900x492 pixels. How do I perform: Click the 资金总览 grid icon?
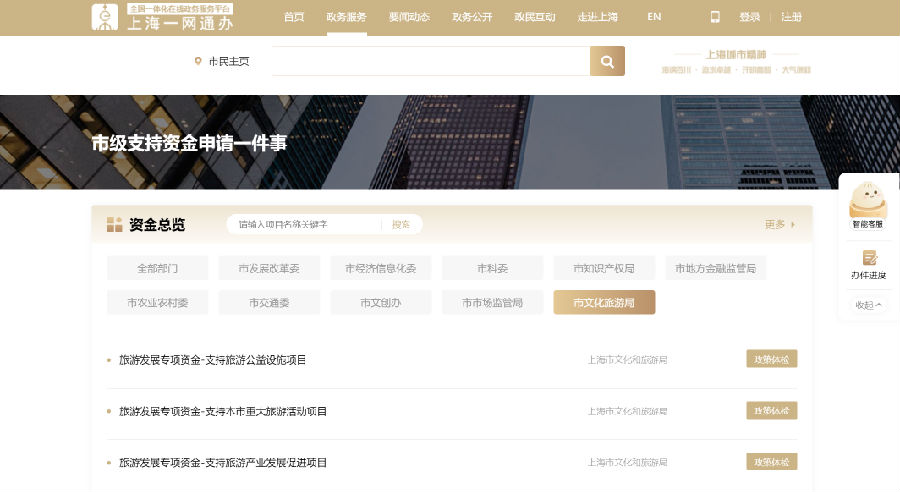pos(114,224)
